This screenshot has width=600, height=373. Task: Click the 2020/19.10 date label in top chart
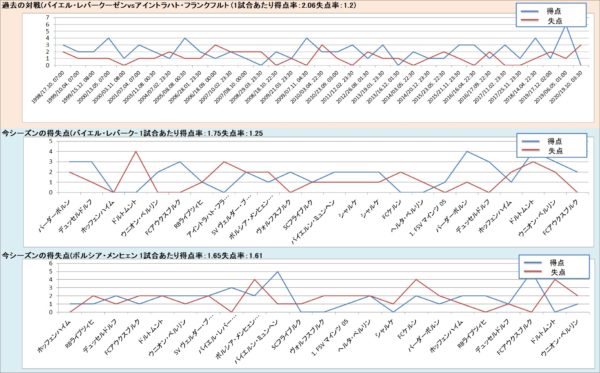(566, 87)
